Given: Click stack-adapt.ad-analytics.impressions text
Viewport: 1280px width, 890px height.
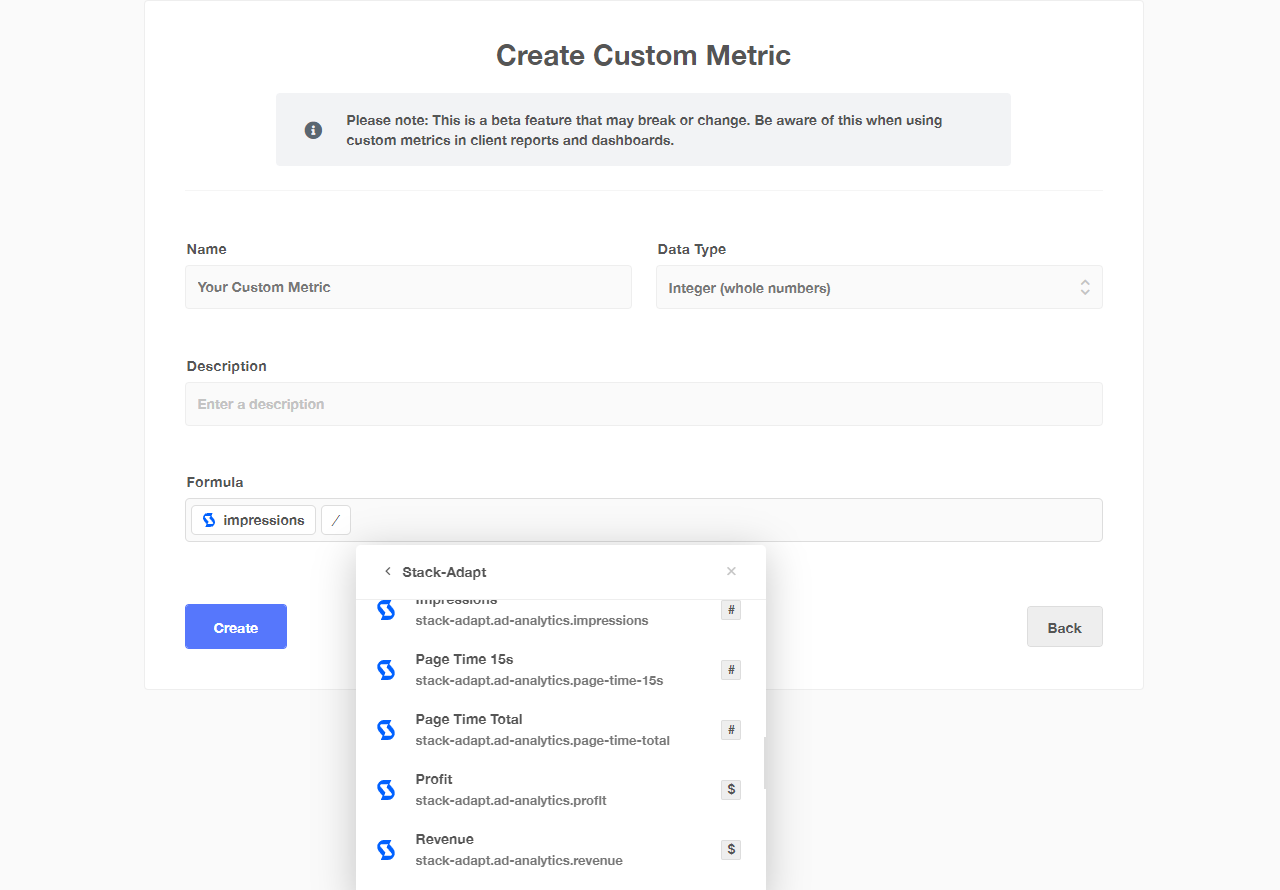Looking at the screenshot, I should [x=532, y=620].
